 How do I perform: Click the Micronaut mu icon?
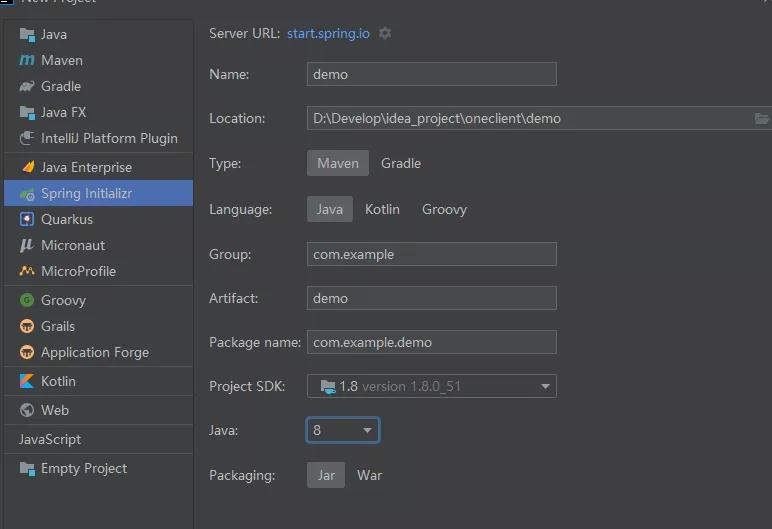click(x=27, y=245)
